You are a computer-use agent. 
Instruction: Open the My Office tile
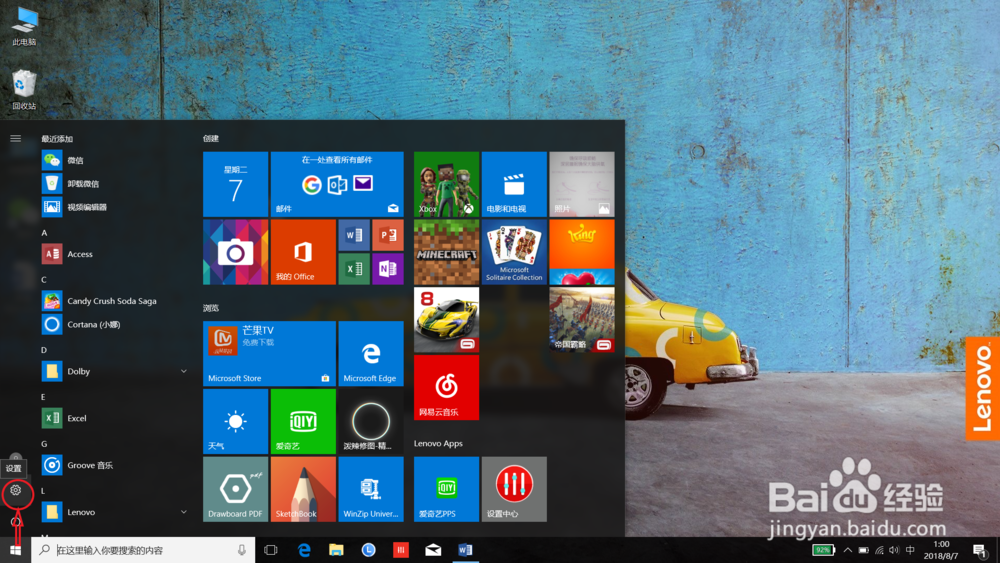point(303,252)
